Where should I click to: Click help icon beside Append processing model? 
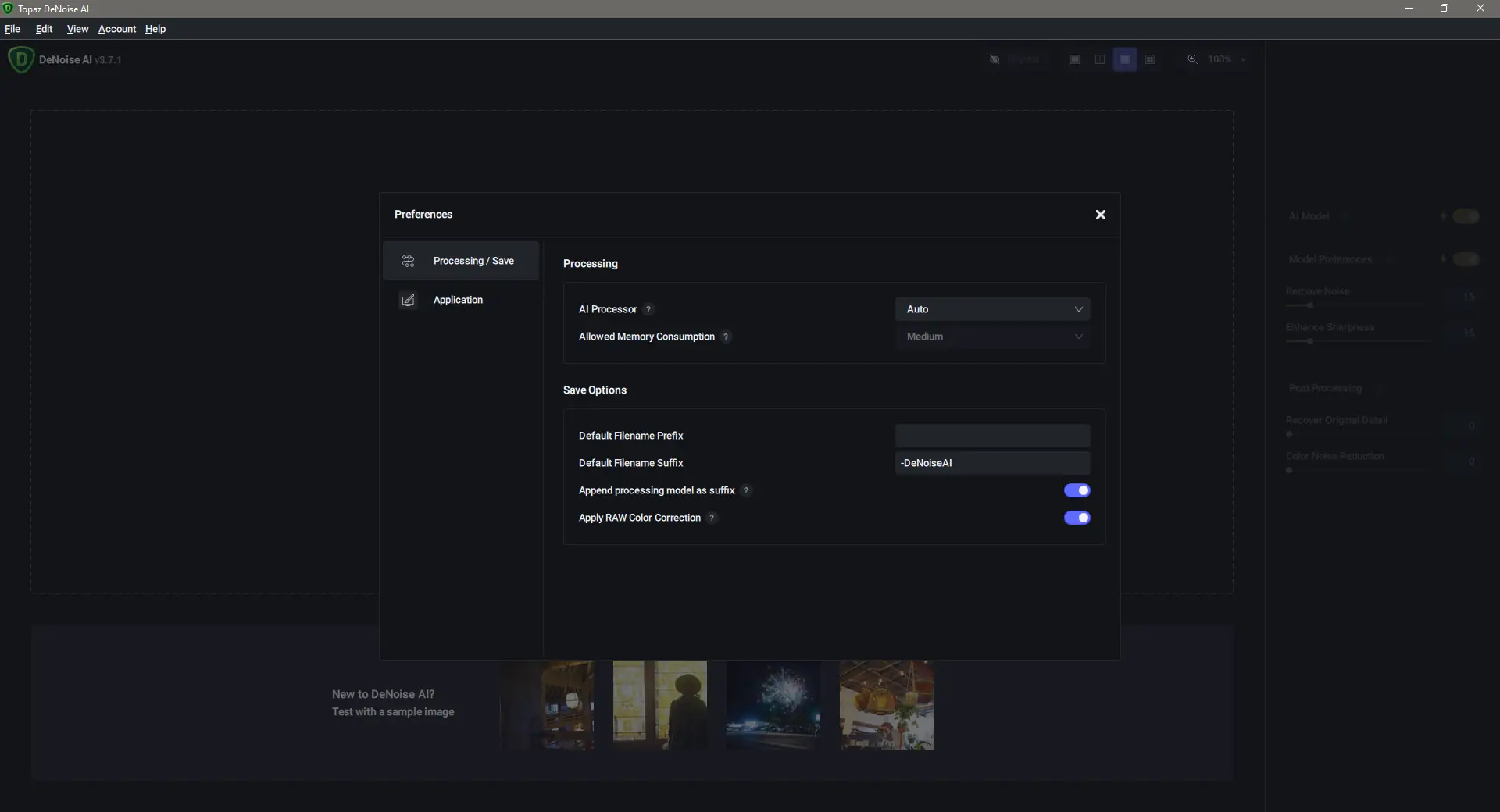(x=746, y=490)
